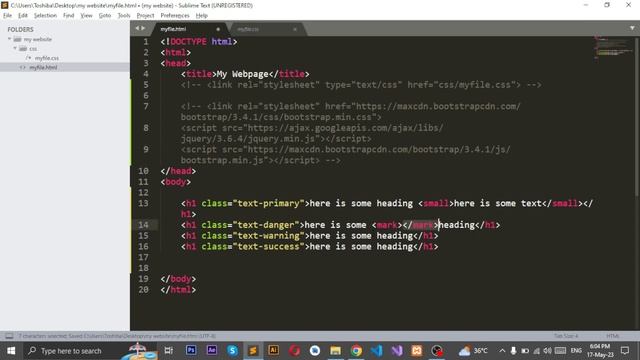Switch to the myfile.html tab
Screen dimensions: 640x360
[189, 29]
